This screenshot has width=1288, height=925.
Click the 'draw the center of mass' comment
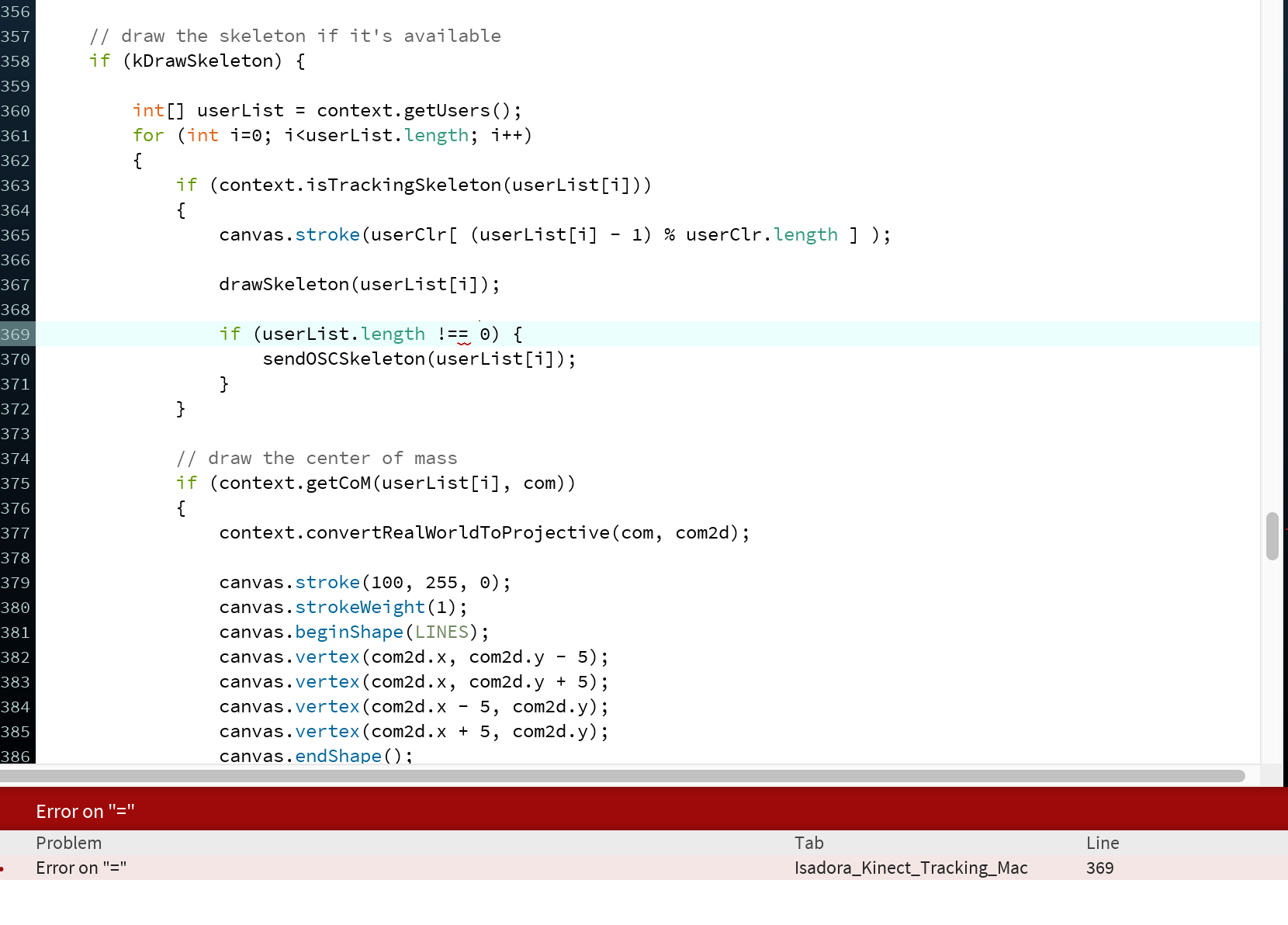pyautogui.click(x=317, y=459)
